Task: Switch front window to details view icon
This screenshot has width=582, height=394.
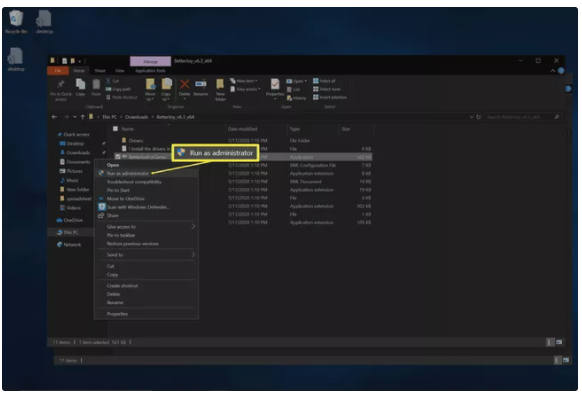Action: 549,342
